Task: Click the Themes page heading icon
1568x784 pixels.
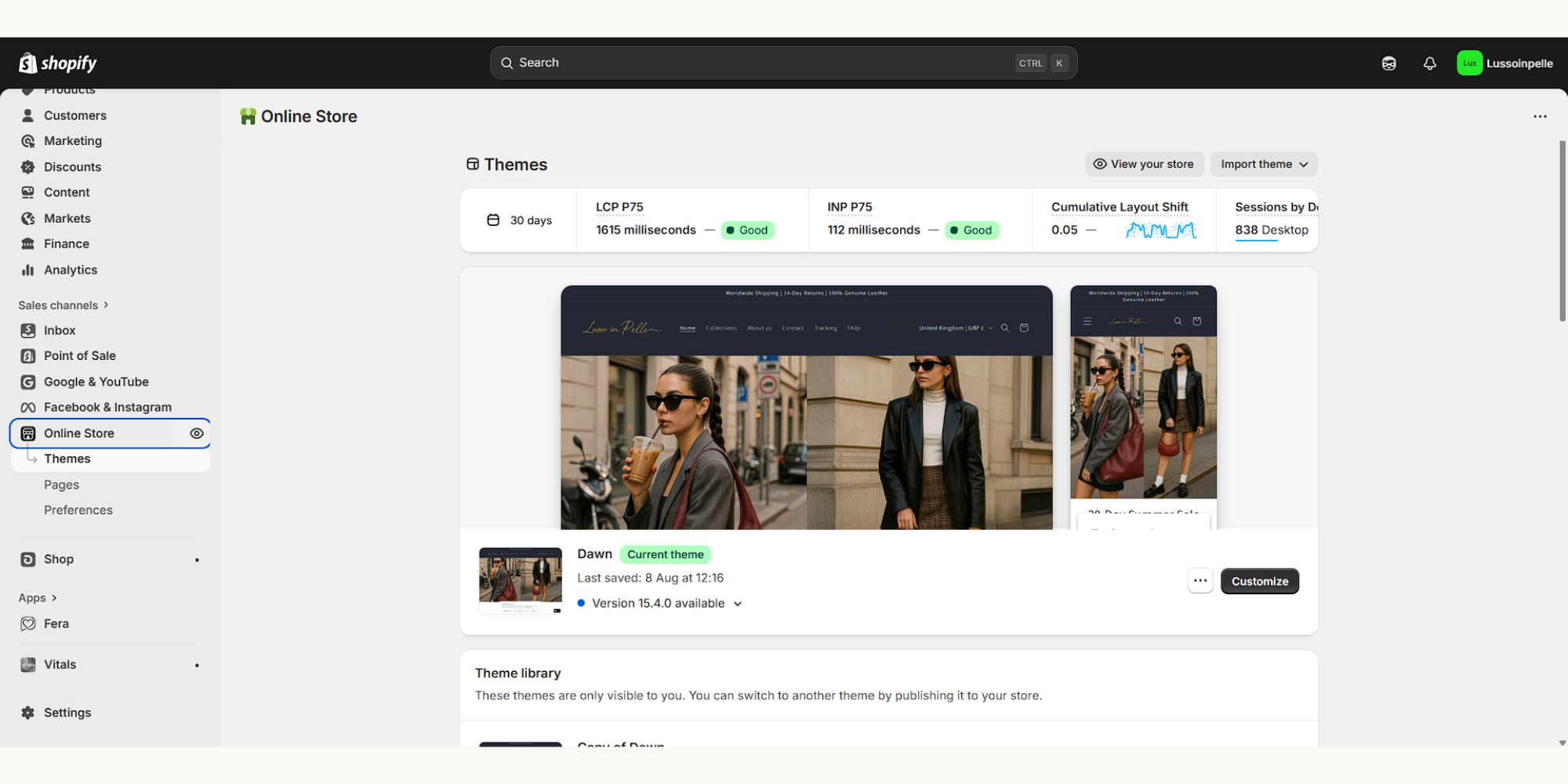Action: [x=473, y=165]
